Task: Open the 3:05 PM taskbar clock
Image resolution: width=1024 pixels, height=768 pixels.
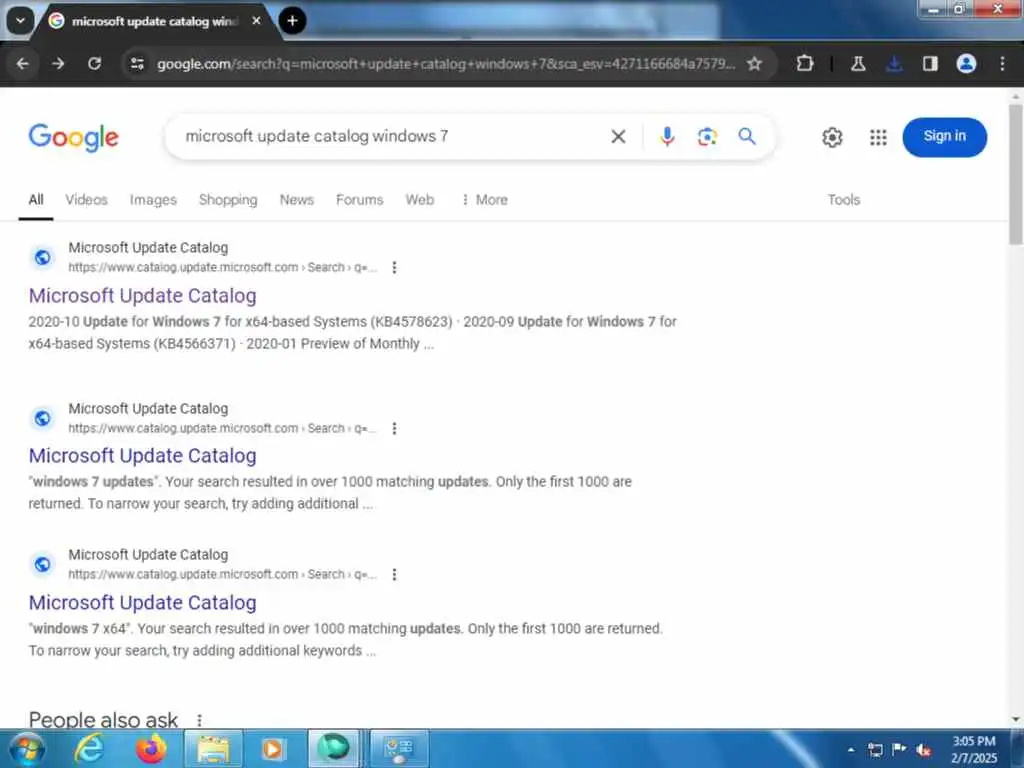Action: tap(974, 749)
